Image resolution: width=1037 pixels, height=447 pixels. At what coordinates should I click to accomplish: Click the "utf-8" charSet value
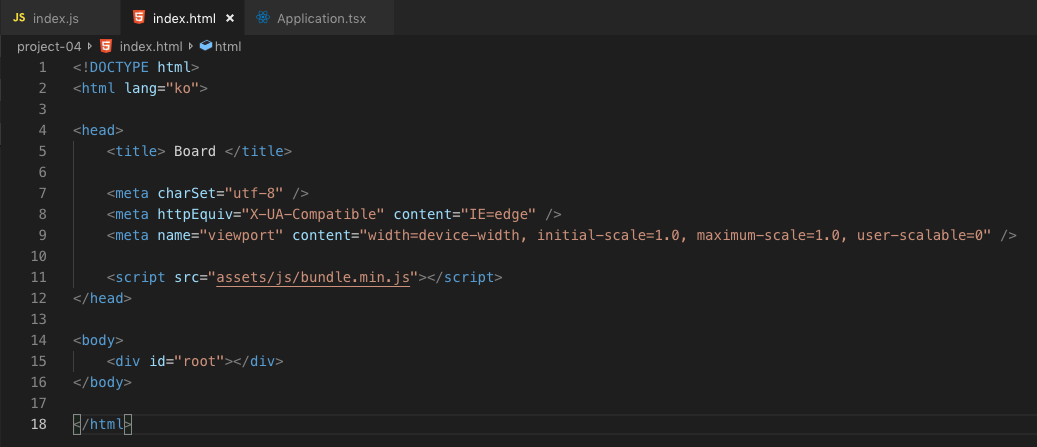coord(255,193)
